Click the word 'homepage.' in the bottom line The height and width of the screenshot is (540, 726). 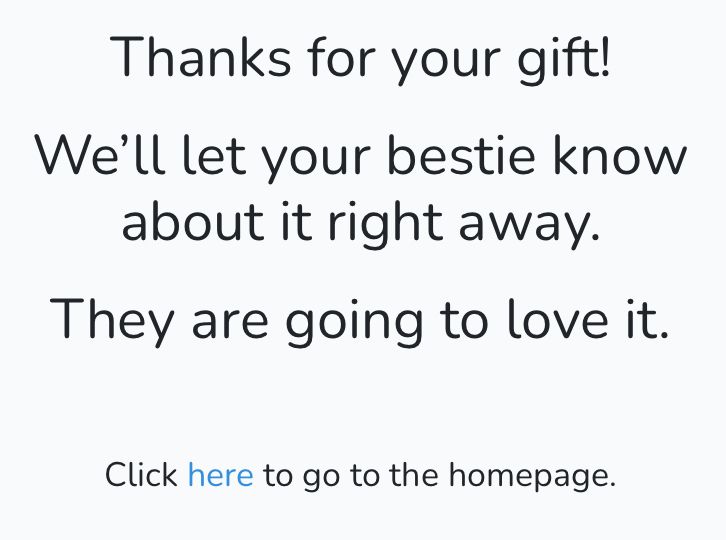coord(532,477)
